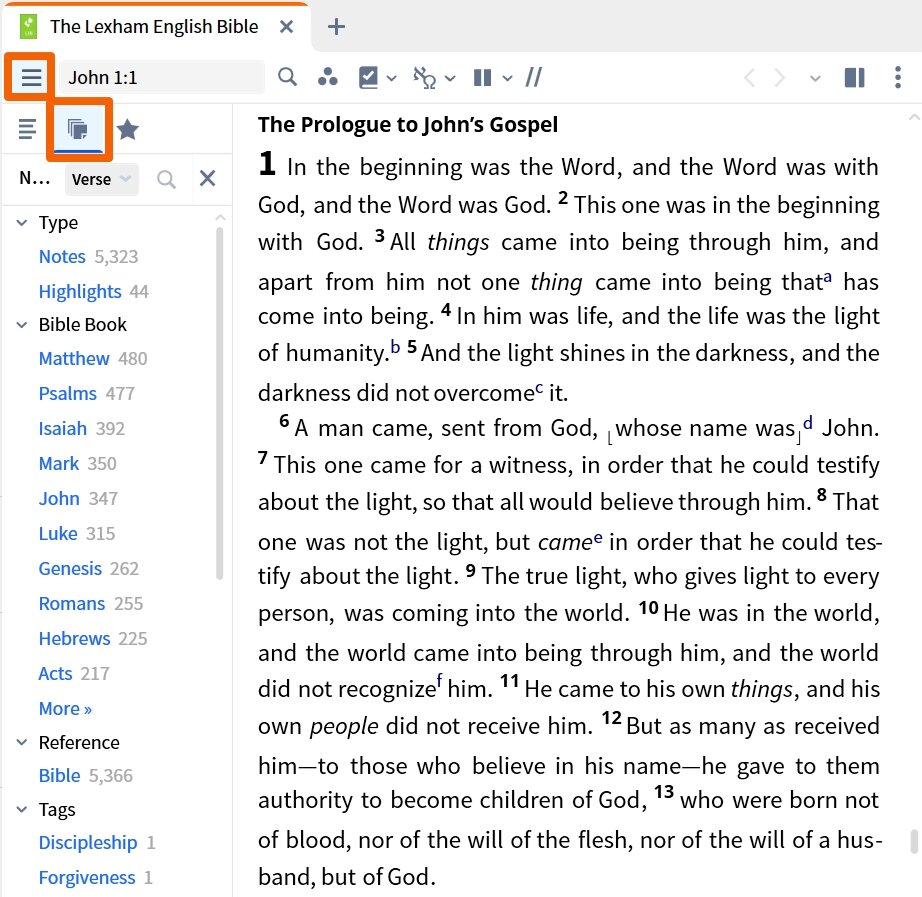Open footnote b after 'humanity'
This screenshot has height=897, width=922.
tap(396, 347)
